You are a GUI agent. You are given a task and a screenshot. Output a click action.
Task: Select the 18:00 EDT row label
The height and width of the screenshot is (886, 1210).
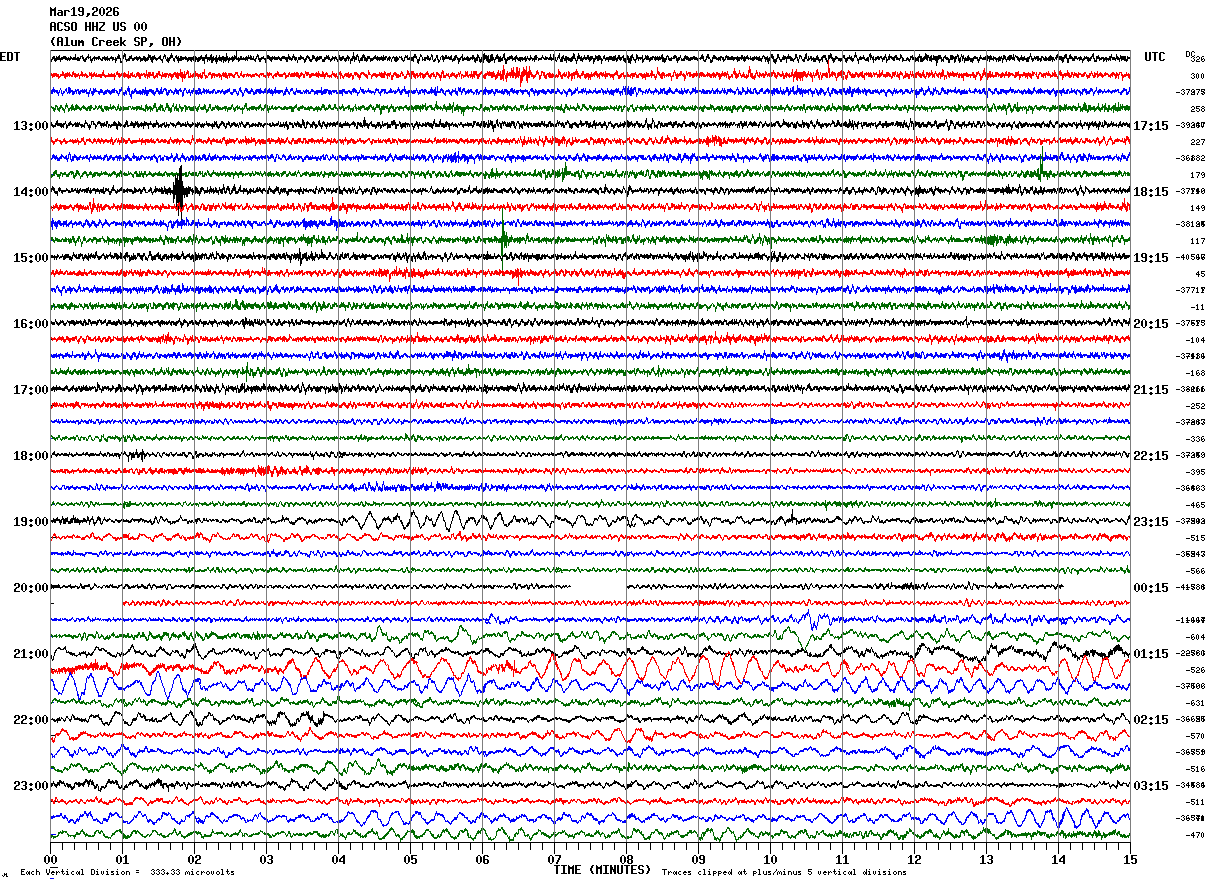click(x=31, y=456)
